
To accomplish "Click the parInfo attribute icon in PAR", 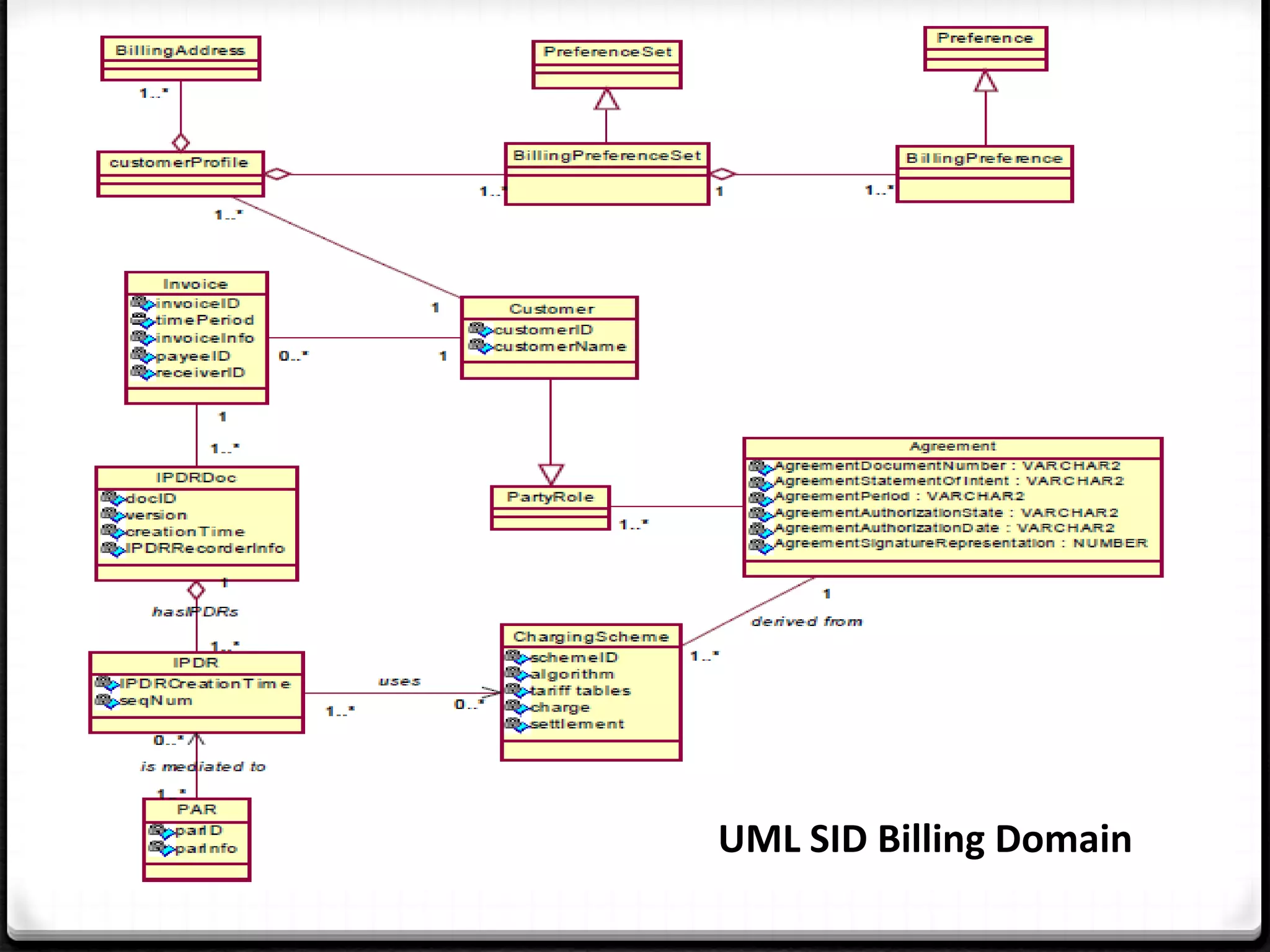I will pyautogui.click(x=161, y=848).
